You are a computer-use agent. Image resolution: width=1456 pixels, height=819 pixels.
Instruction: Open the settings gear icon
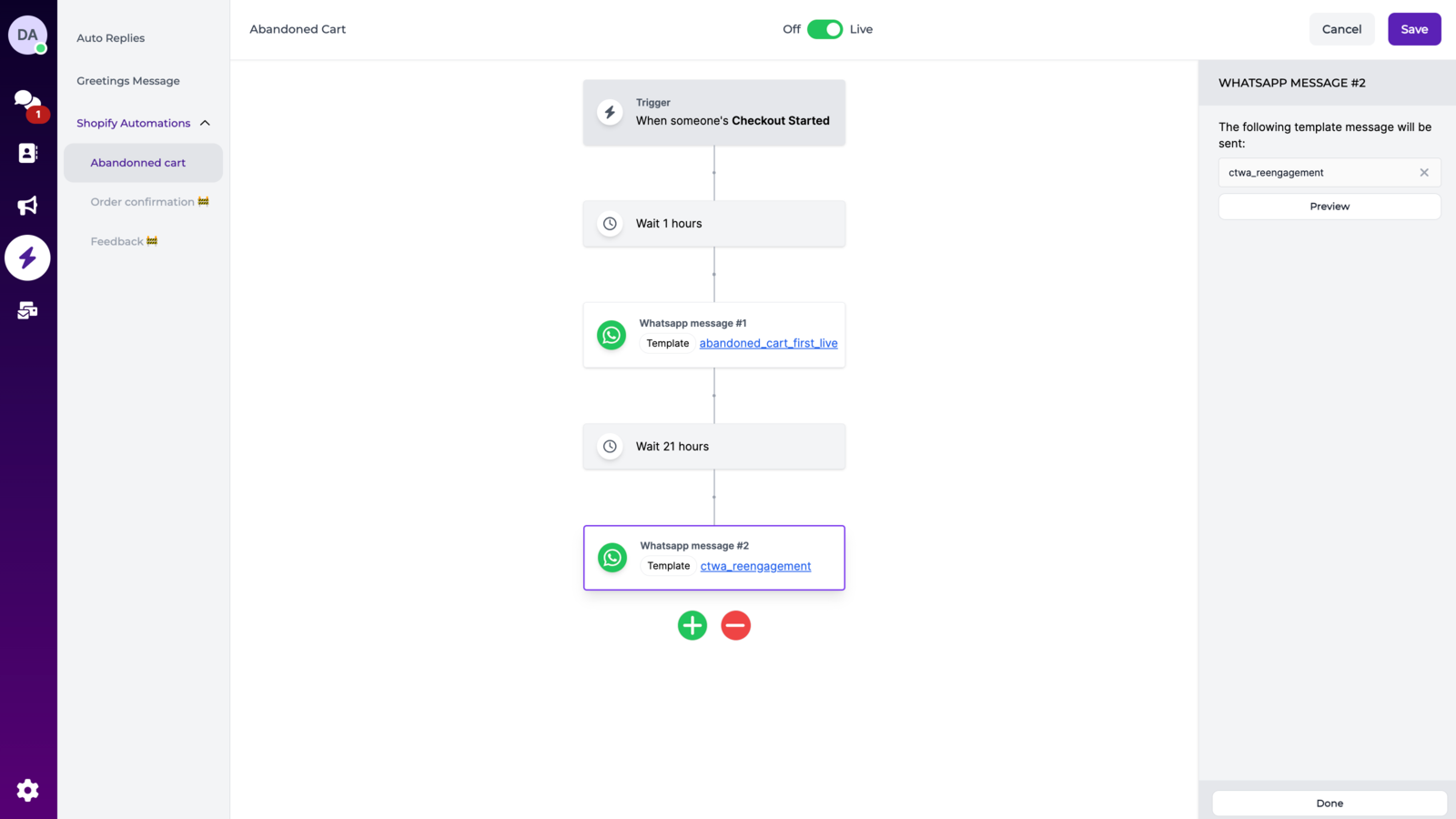(27, 790)
